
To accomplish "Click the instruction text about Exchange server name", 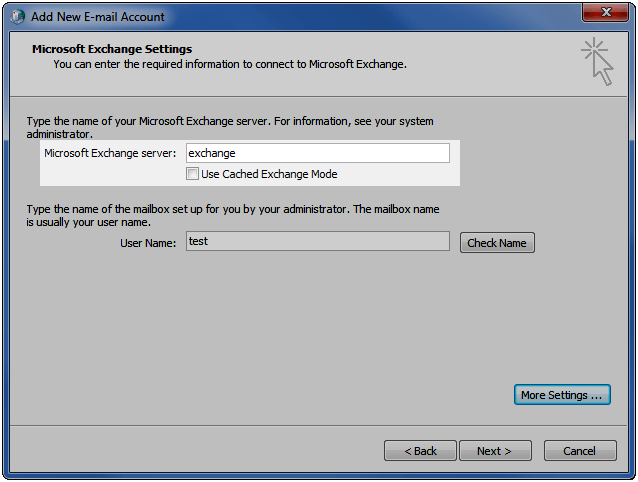I will click(230, 127).
